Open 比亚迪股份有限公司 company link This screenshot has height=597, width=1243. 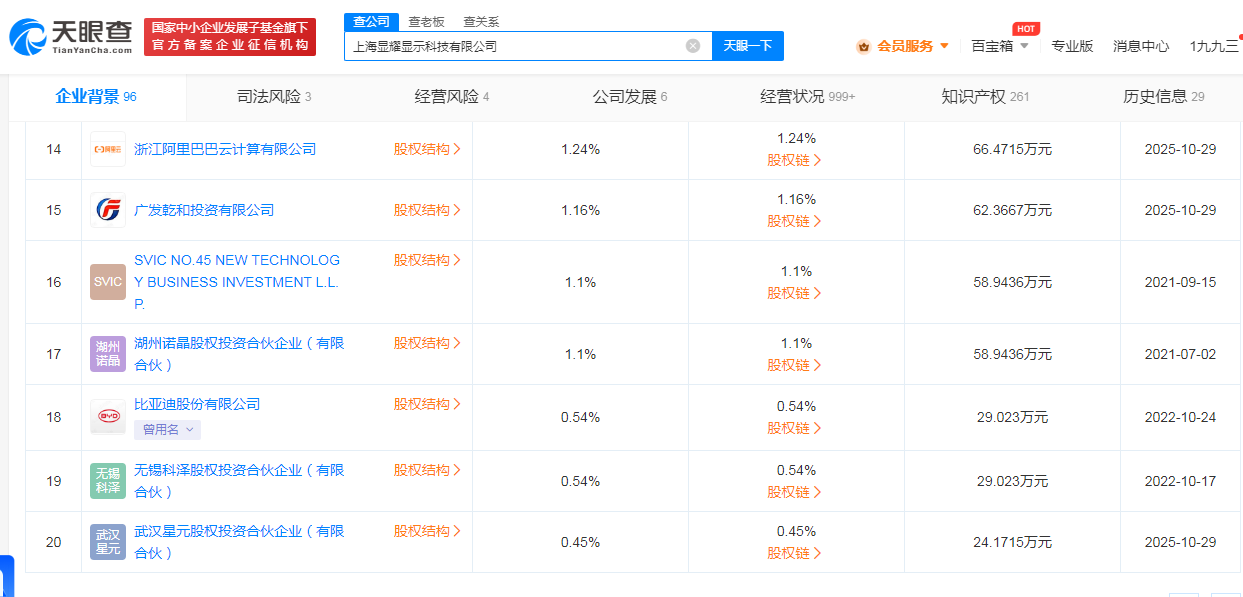tap(197, 404)
